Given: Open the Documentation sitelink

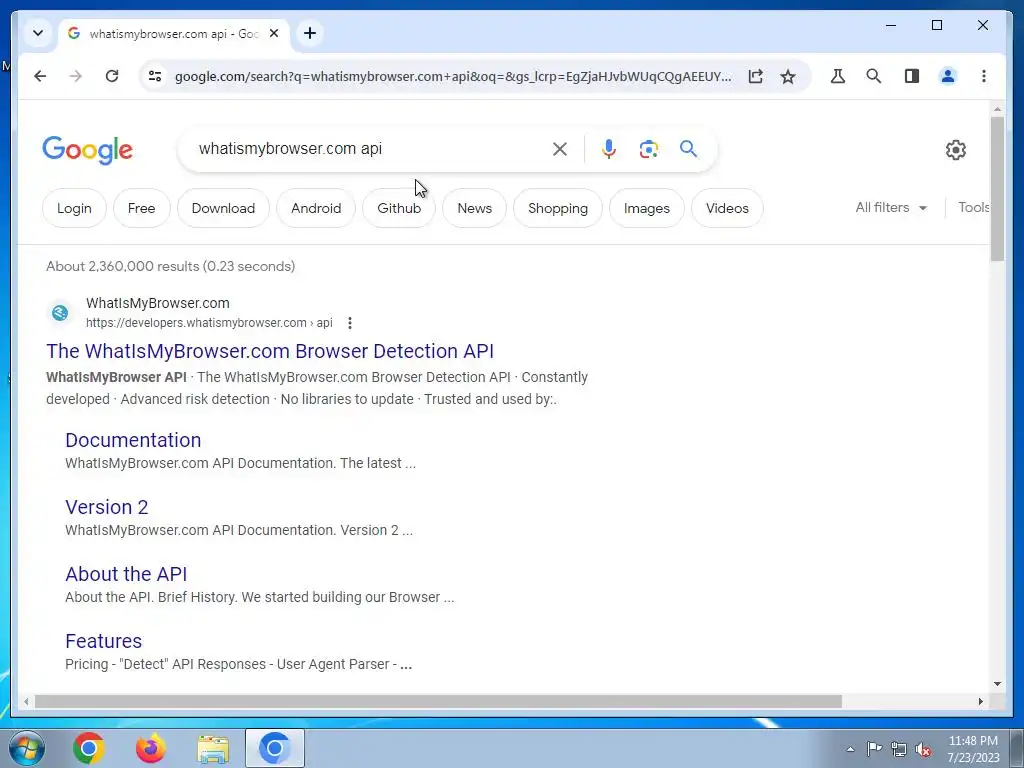Looking at the screenshot, I should click(x=133, y=440).
